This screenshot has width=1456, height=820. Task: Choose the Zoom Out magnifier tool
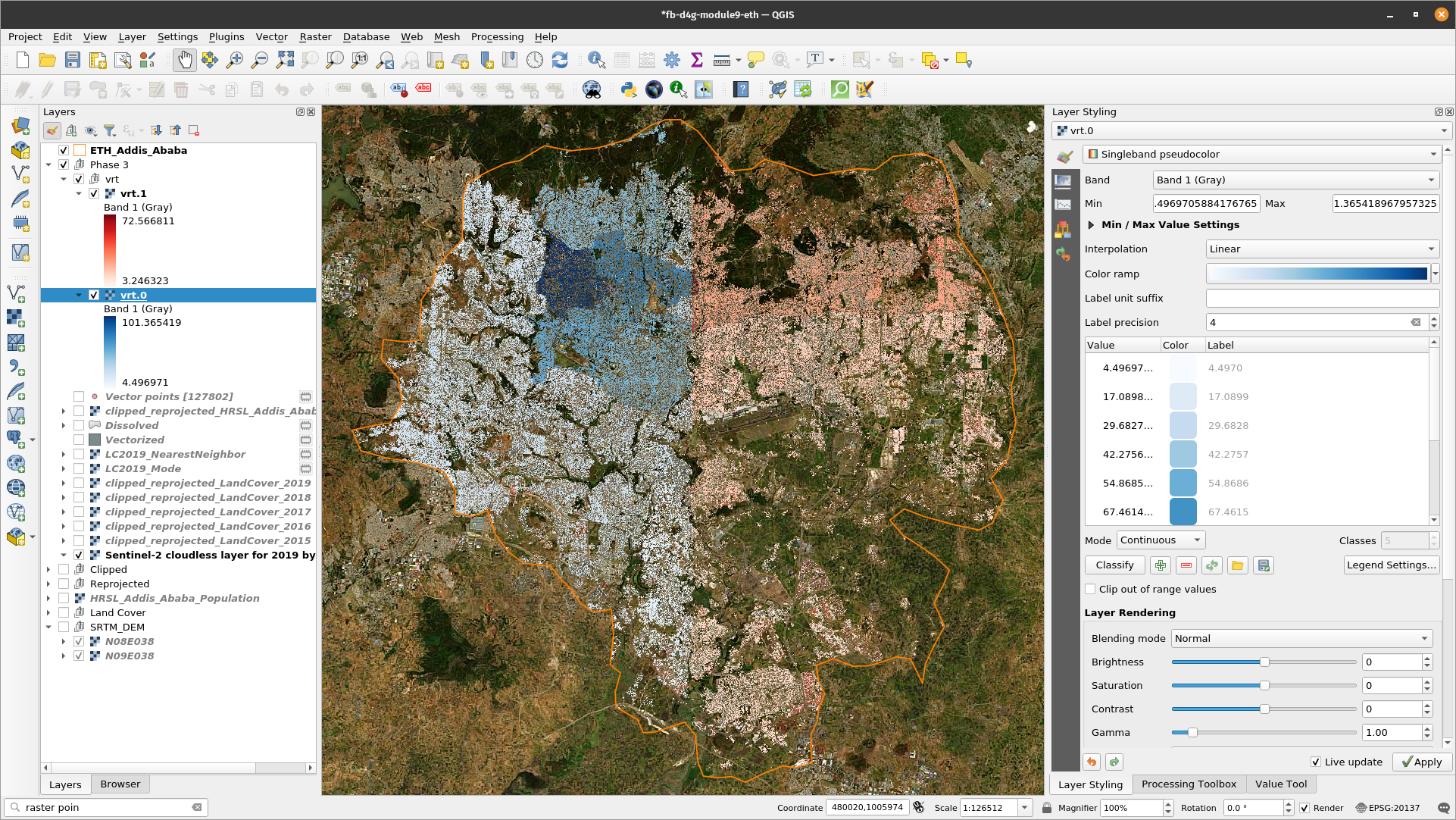pyautogui.click(x=260, y=61)
